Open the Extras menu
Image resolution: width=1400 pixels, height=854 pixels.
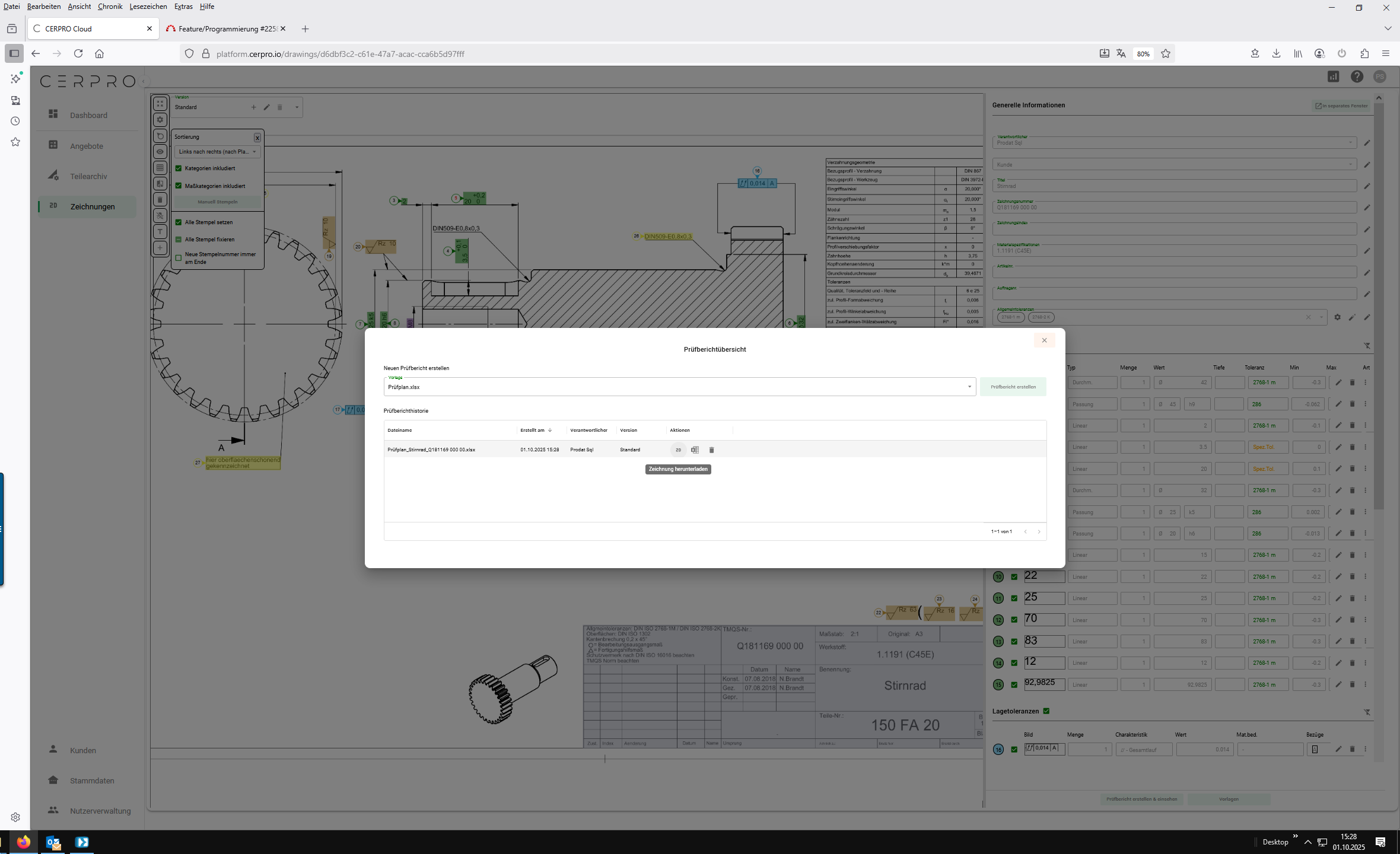coord(183,7)
